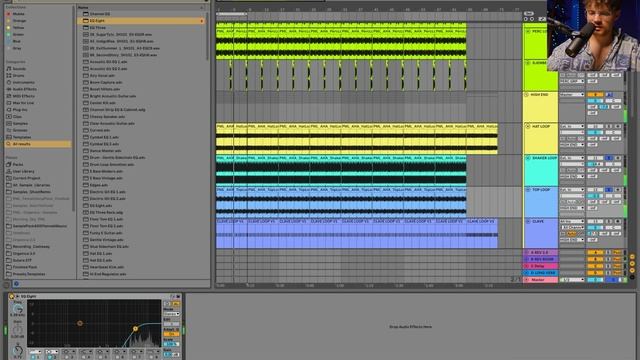This screenshot has height=360, width=640.
Task: Expand the selected EQ Eight browser entry arrow
Action: (x=202, y=21)
